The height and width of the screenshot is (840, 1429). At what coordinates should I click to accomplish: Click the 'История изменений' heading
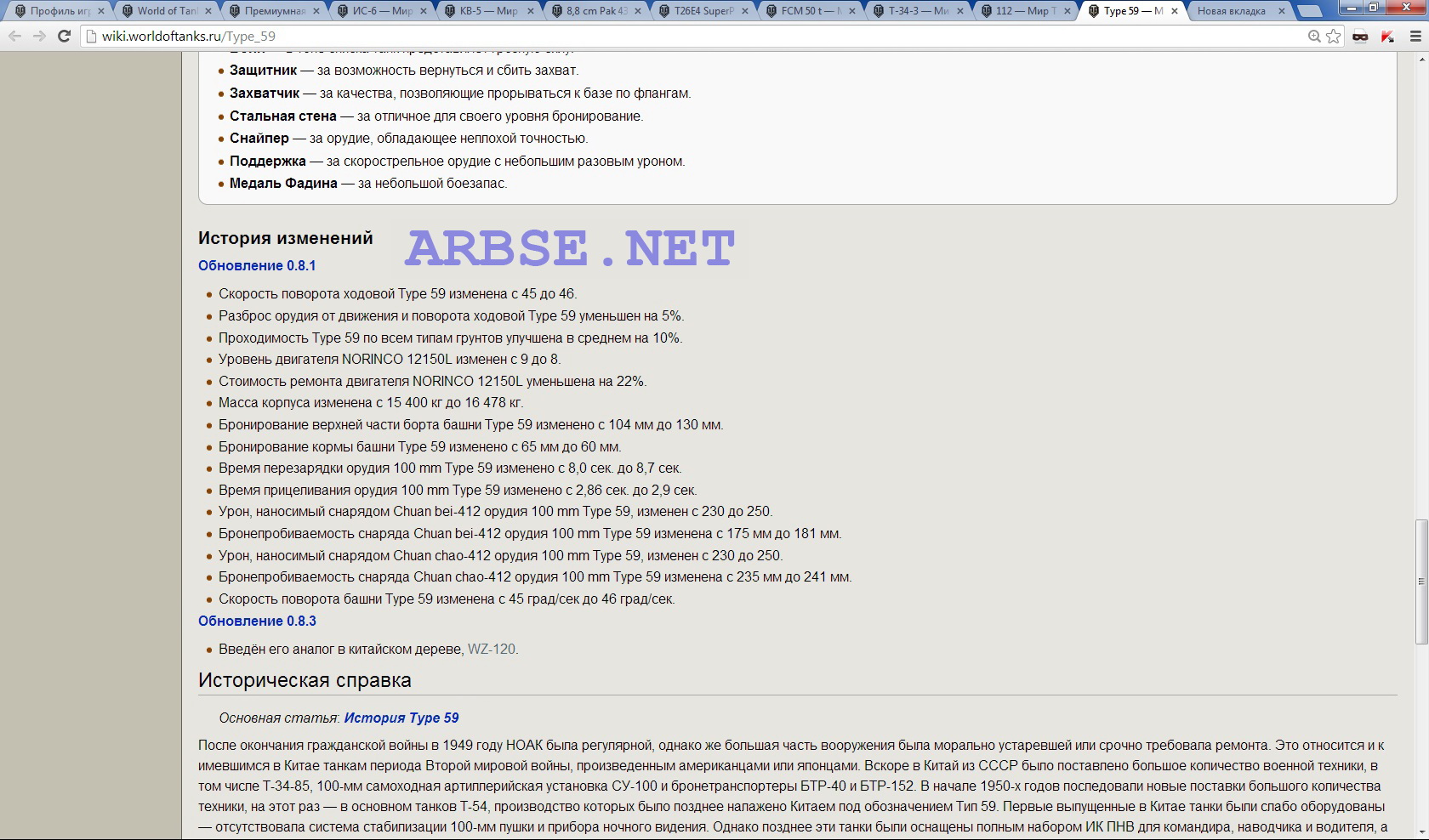tap(286, 238)
